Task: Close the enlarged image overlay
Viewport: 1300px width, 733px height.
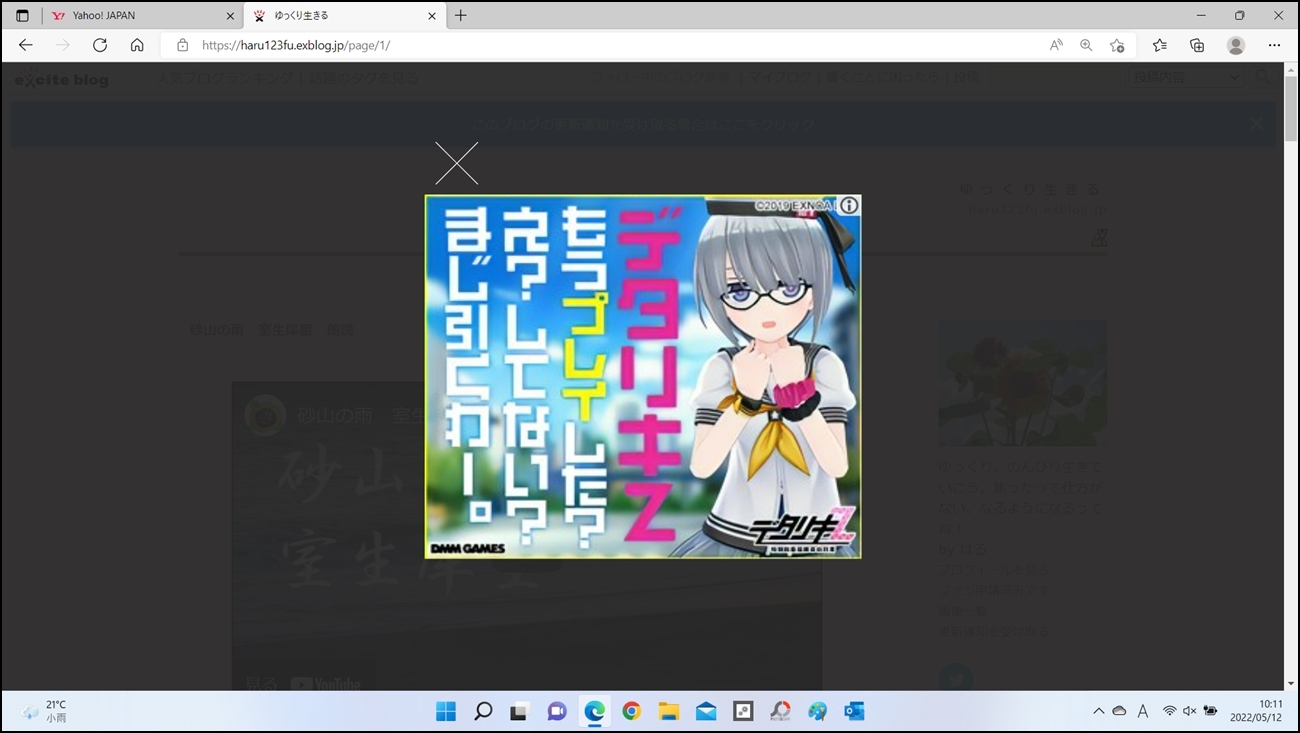Action: [x=456, y=163]
